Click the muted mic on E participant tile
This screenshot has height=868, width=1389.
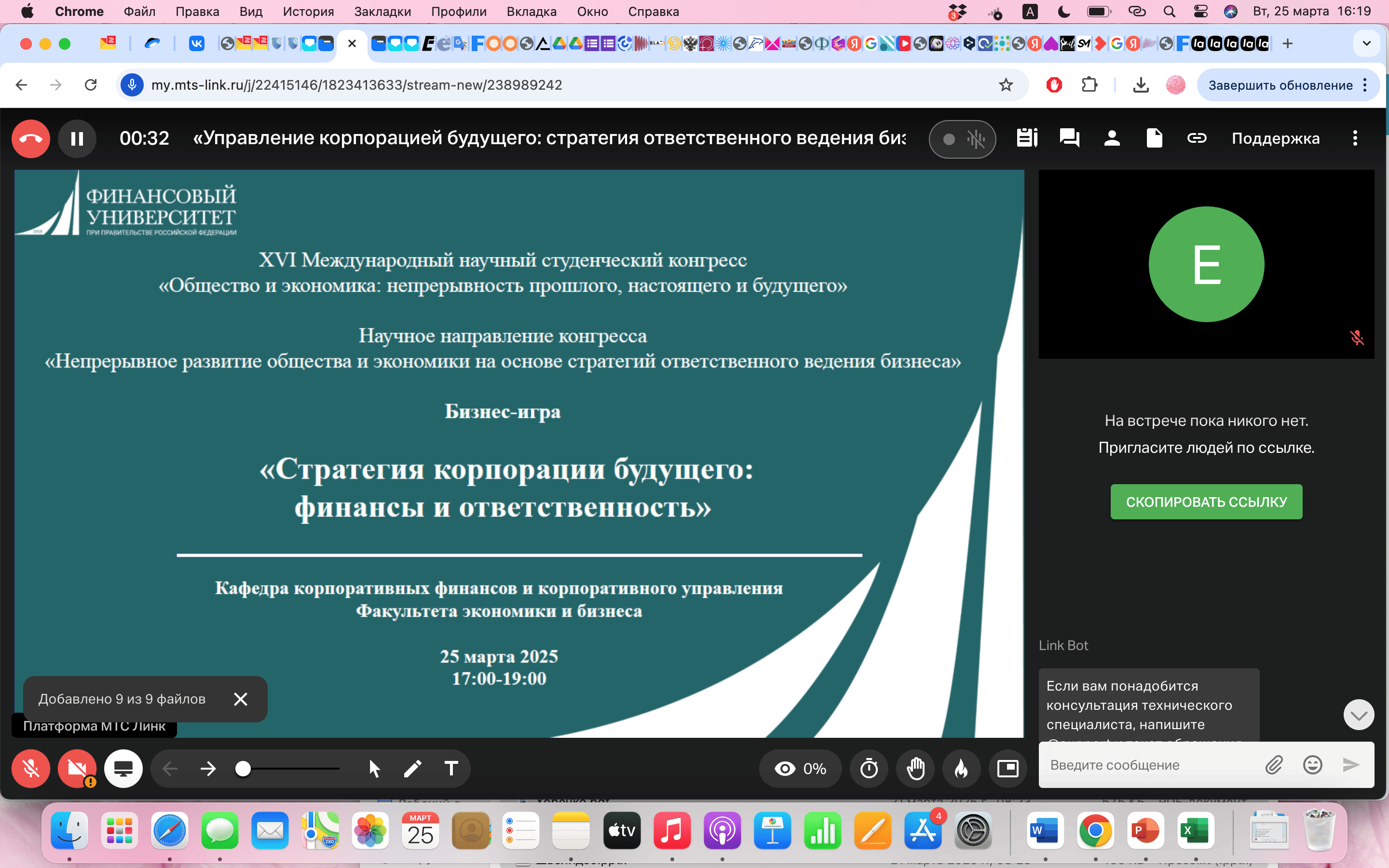(1357, 338)
